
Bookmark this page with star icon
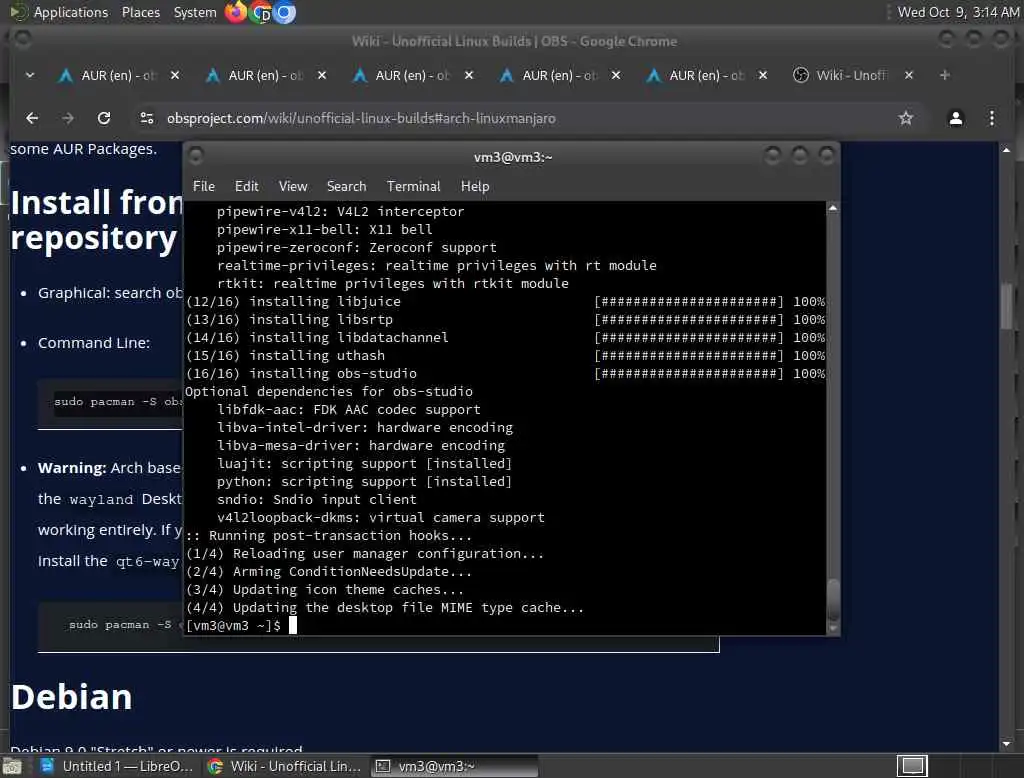(x=905, y=118)
